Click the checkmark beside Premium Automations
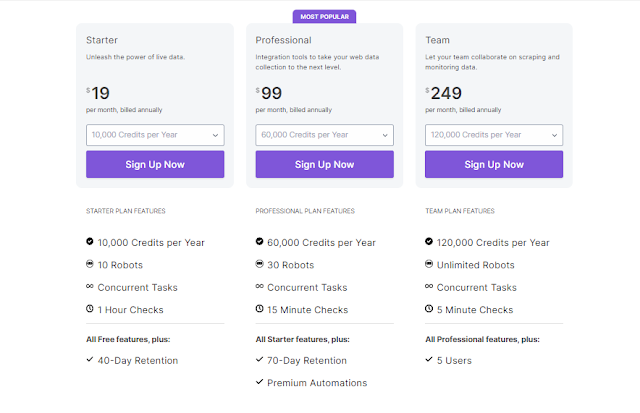The width and height of the screenshot is (640, 413). pyautogui.click(x=260, y=382)
